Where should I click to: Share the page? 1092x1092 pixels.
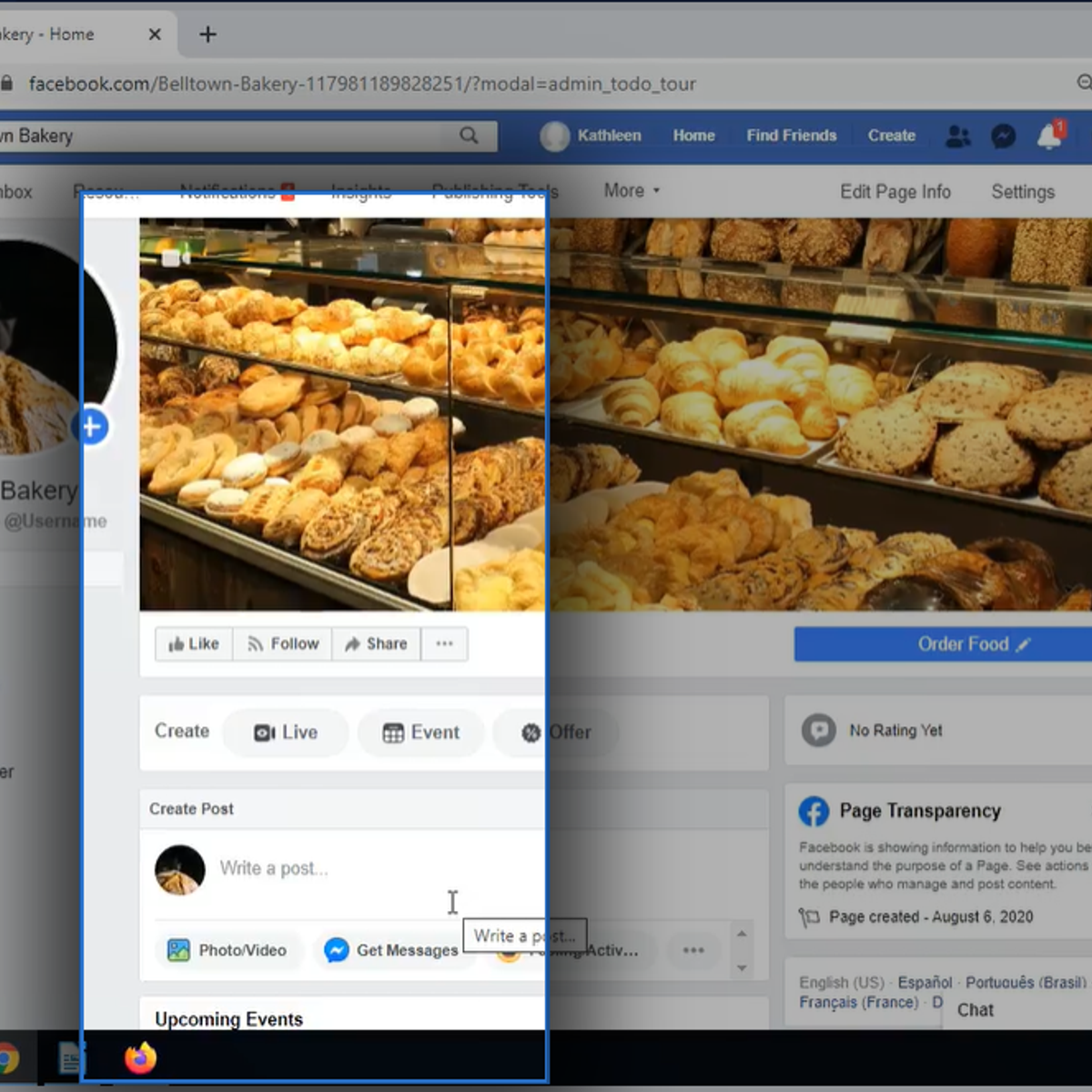pos(376,644)
